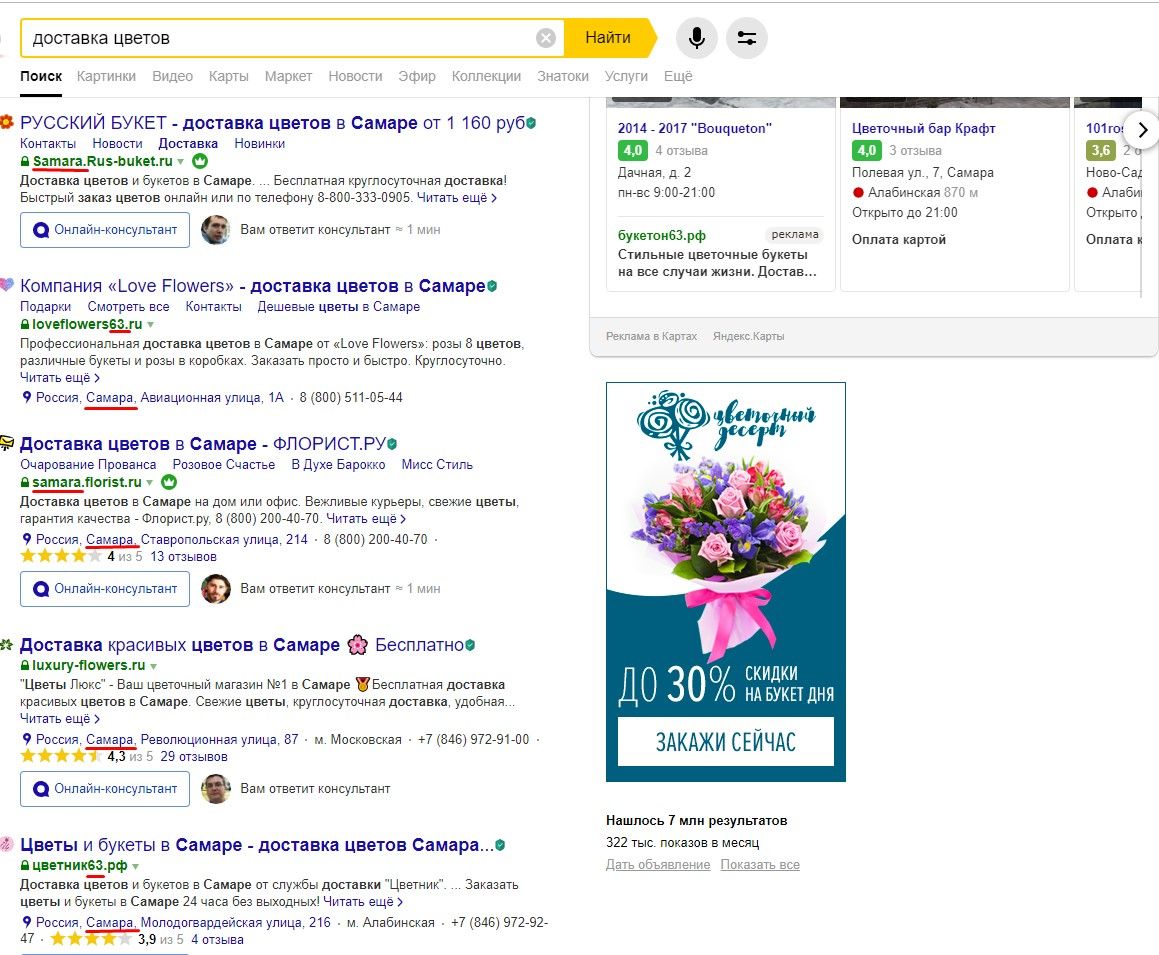
Task: Expand Читать ещё in the ФЛОРИСТ.РУ snippet
Action: [367, 519]
